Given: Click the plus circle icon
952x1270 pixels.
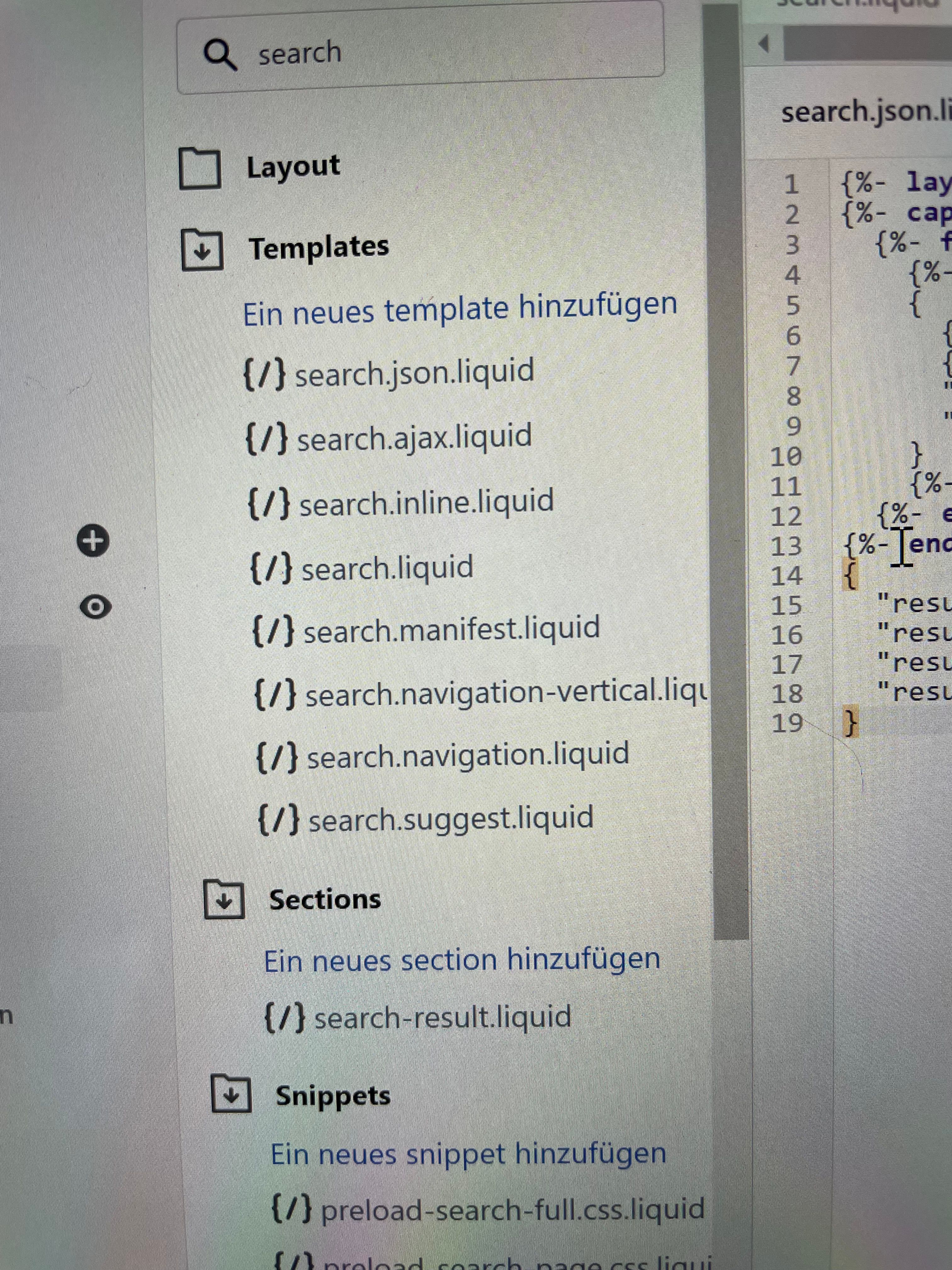Looking at the screenshot, I should [93, 541].
